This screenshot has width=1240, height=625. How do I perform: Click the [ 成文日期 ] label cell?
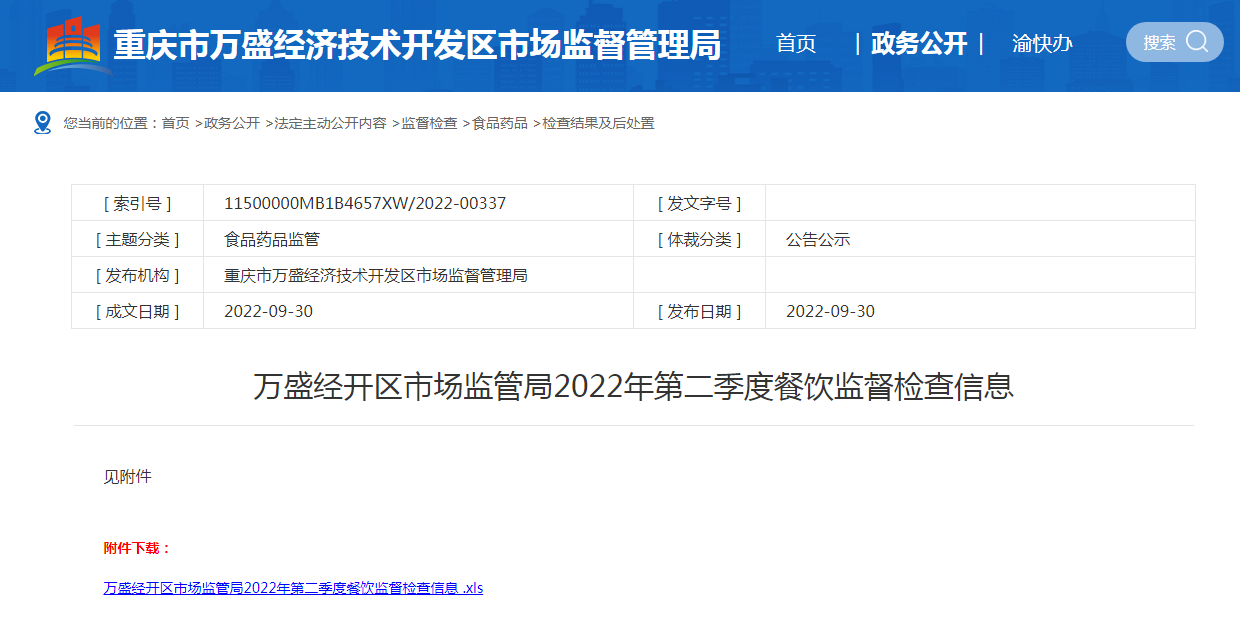pos(138,311)
